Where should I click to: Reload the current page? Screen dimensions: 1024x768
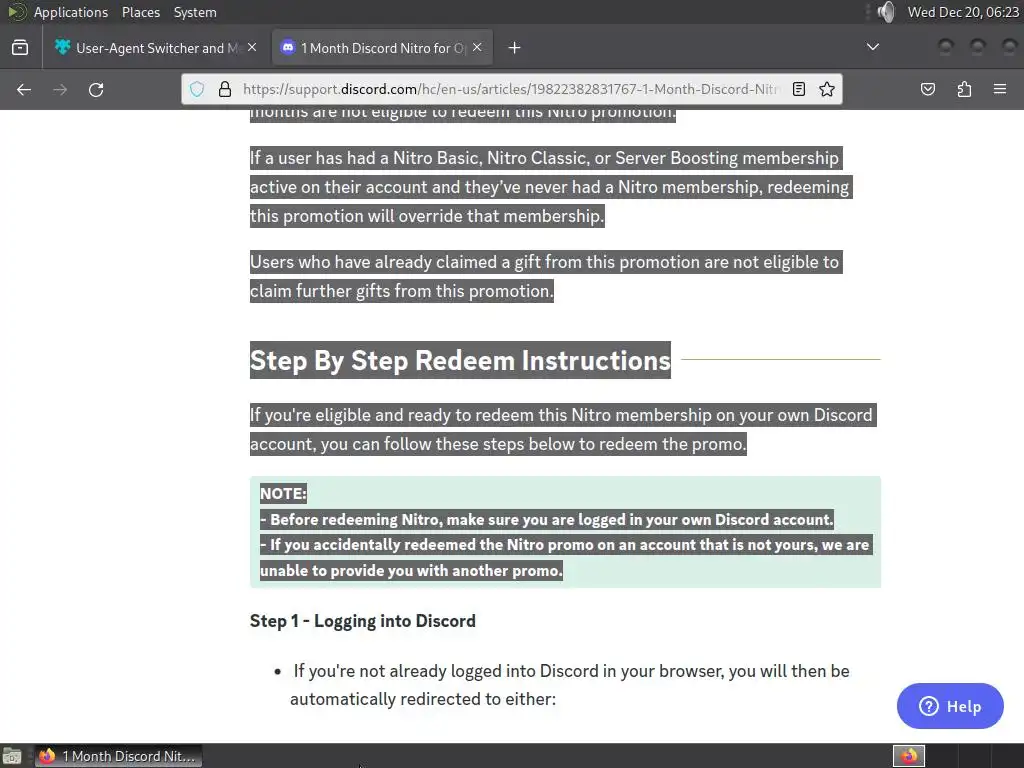point(96,89)
